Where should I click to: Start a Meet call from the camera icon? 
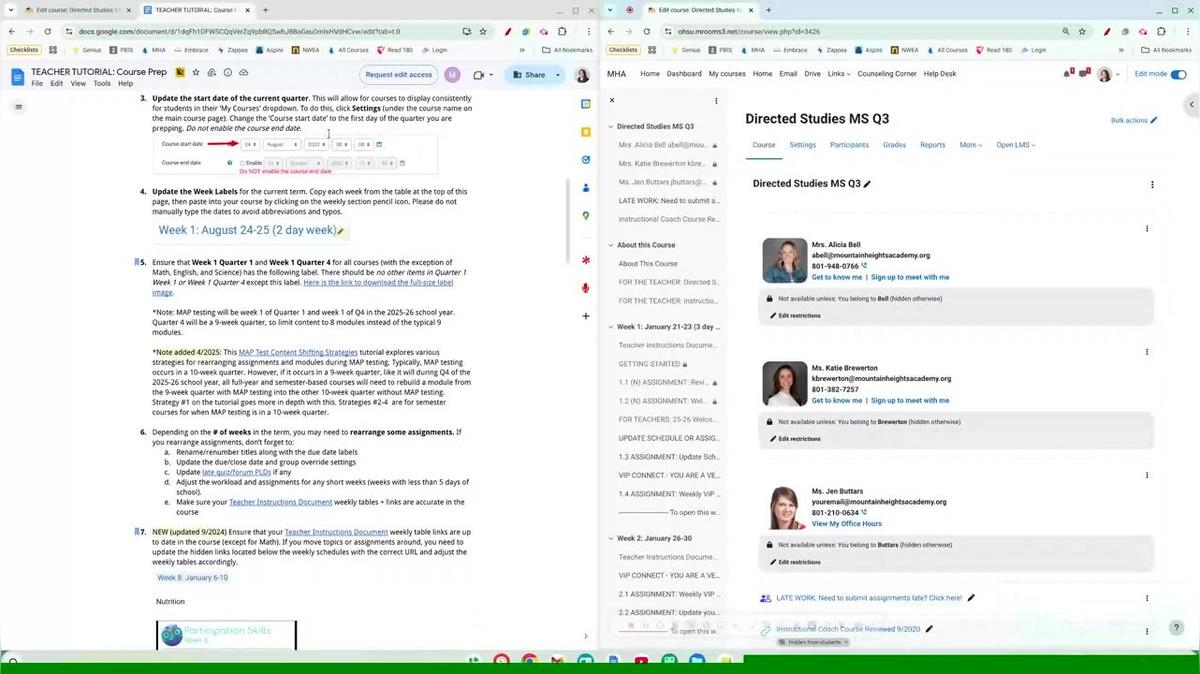click(478, 75)
